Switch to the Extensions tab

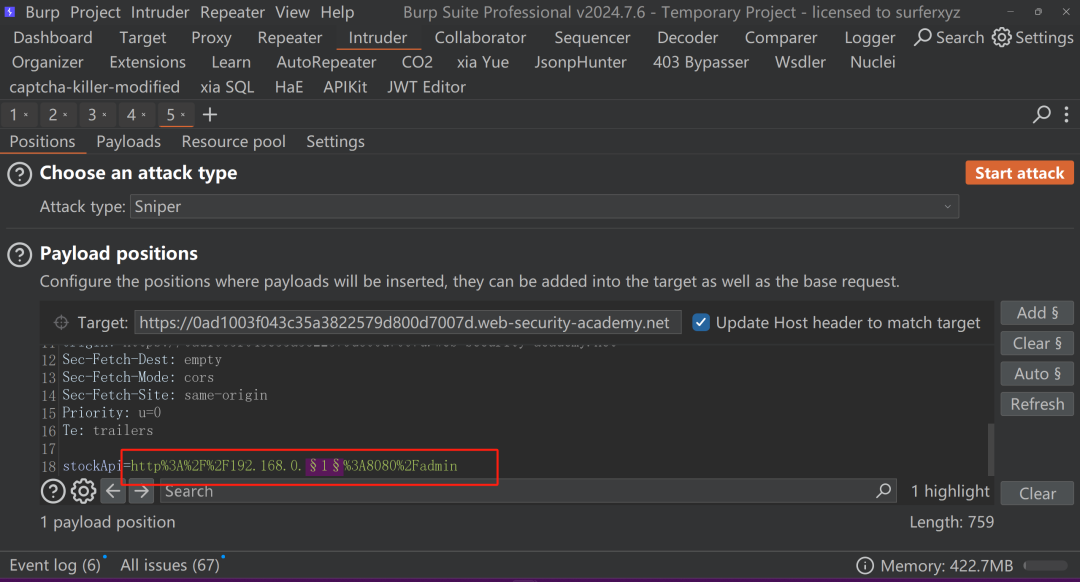coord(147,63)
